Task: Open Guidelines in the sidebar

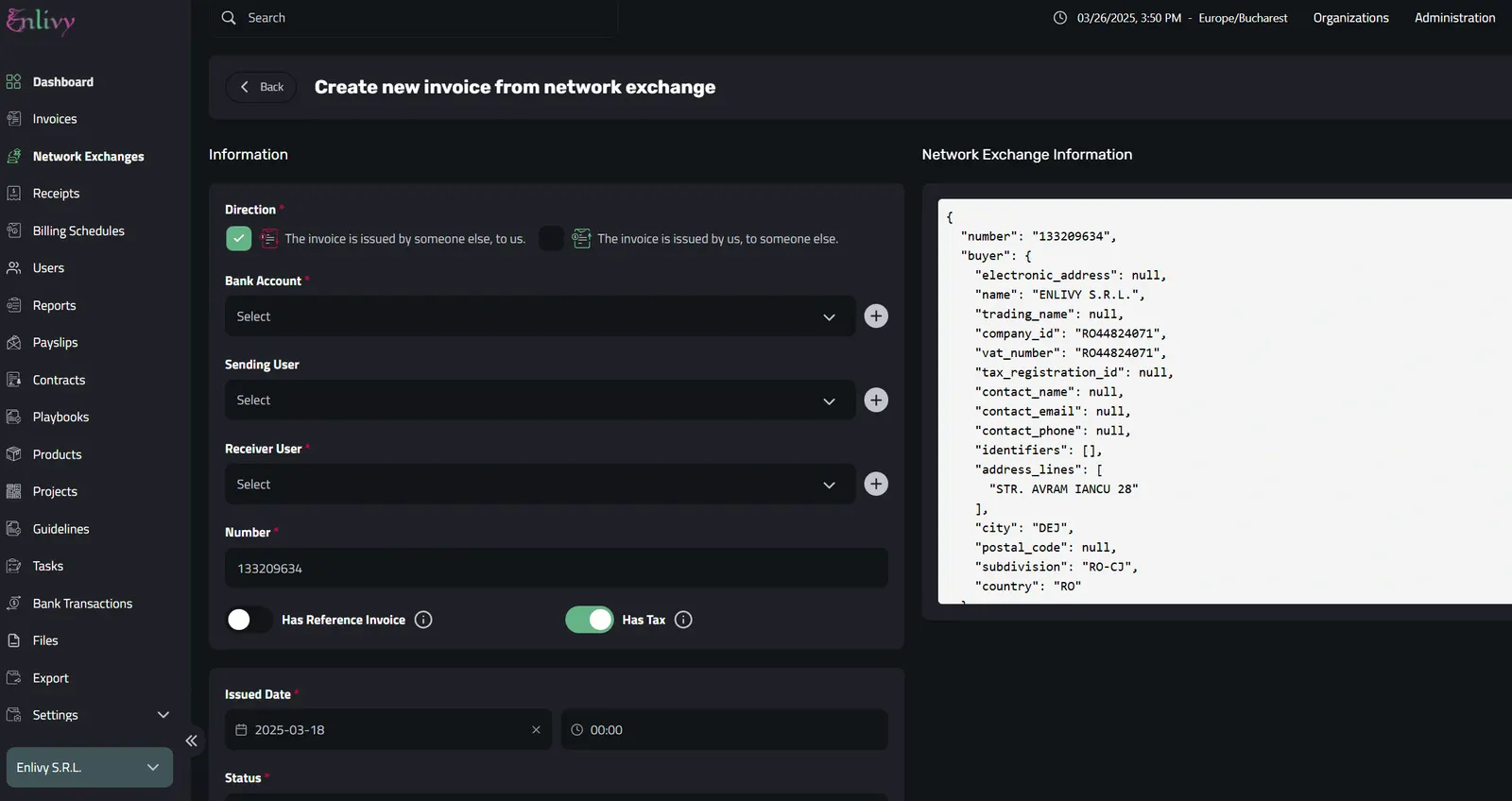Action: tap(60, 529)
